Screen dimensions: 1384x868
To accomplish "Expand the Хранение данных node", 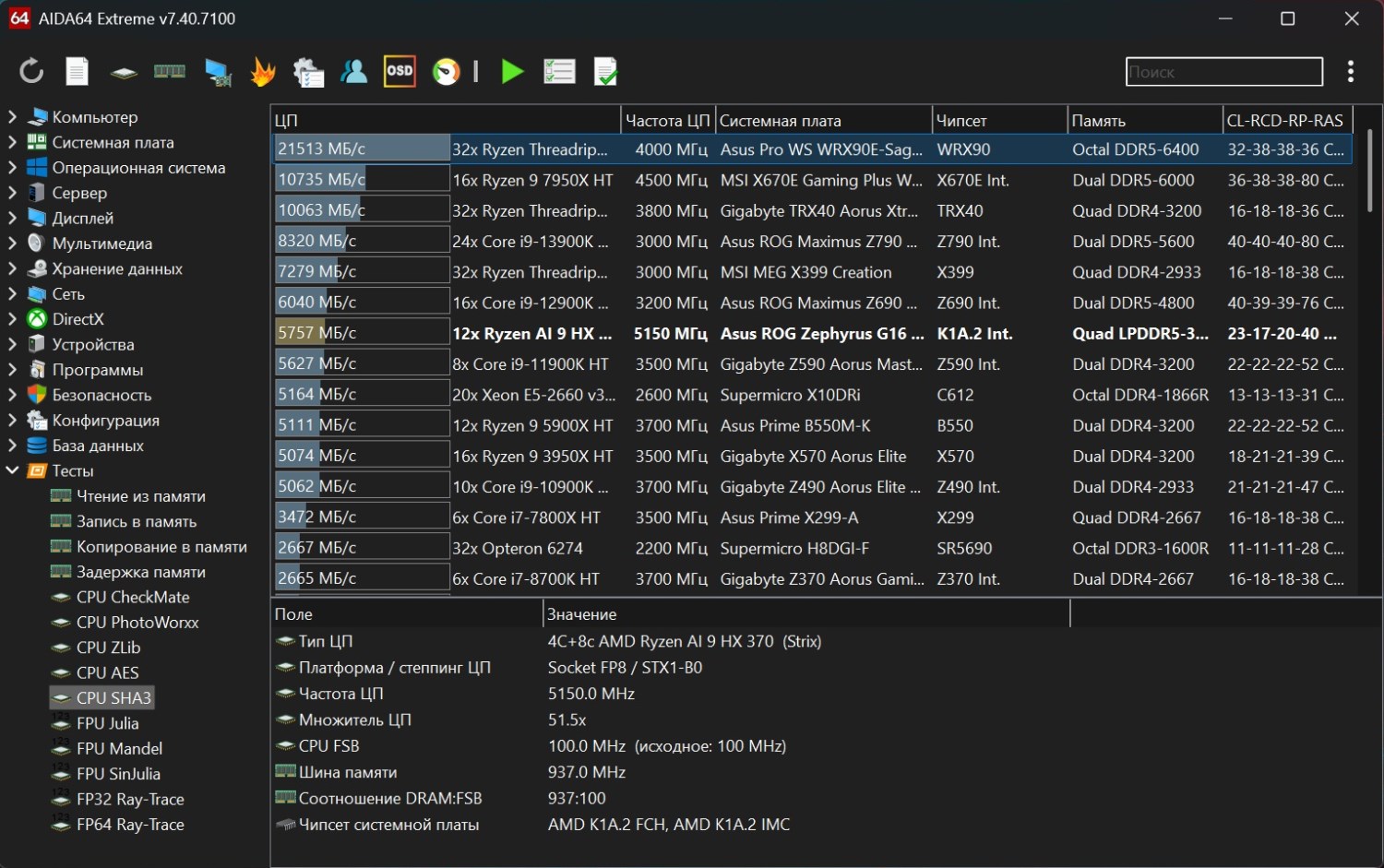I will tap(13, 268).
